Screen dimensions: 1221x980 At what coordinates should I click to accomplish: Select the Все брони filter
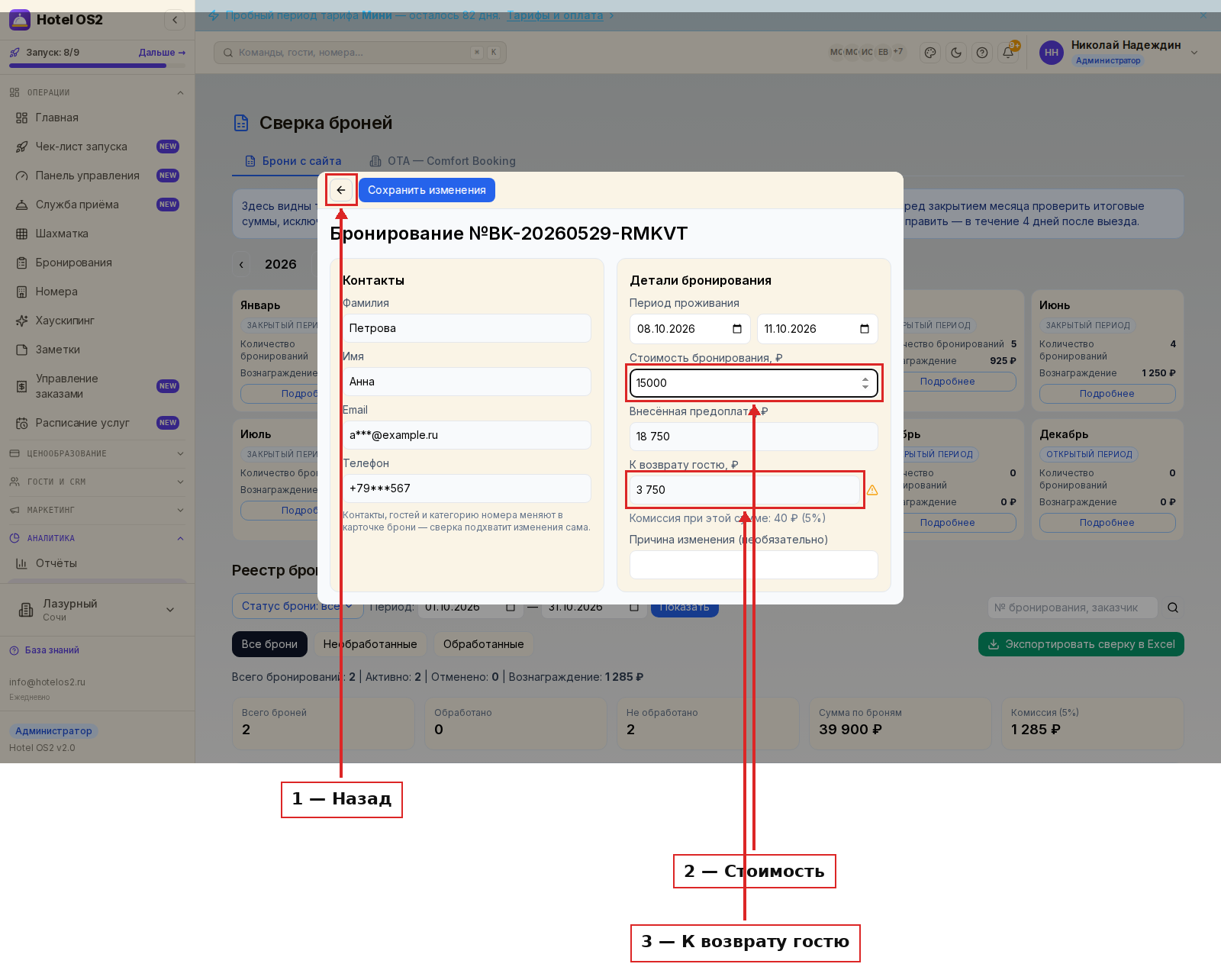coord(269,644)
